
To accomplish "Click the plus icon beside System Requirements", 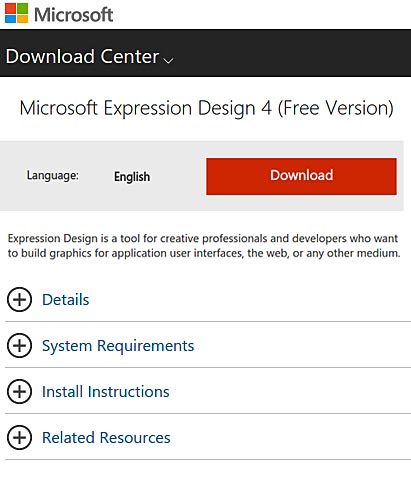I will tap(19, 345).
